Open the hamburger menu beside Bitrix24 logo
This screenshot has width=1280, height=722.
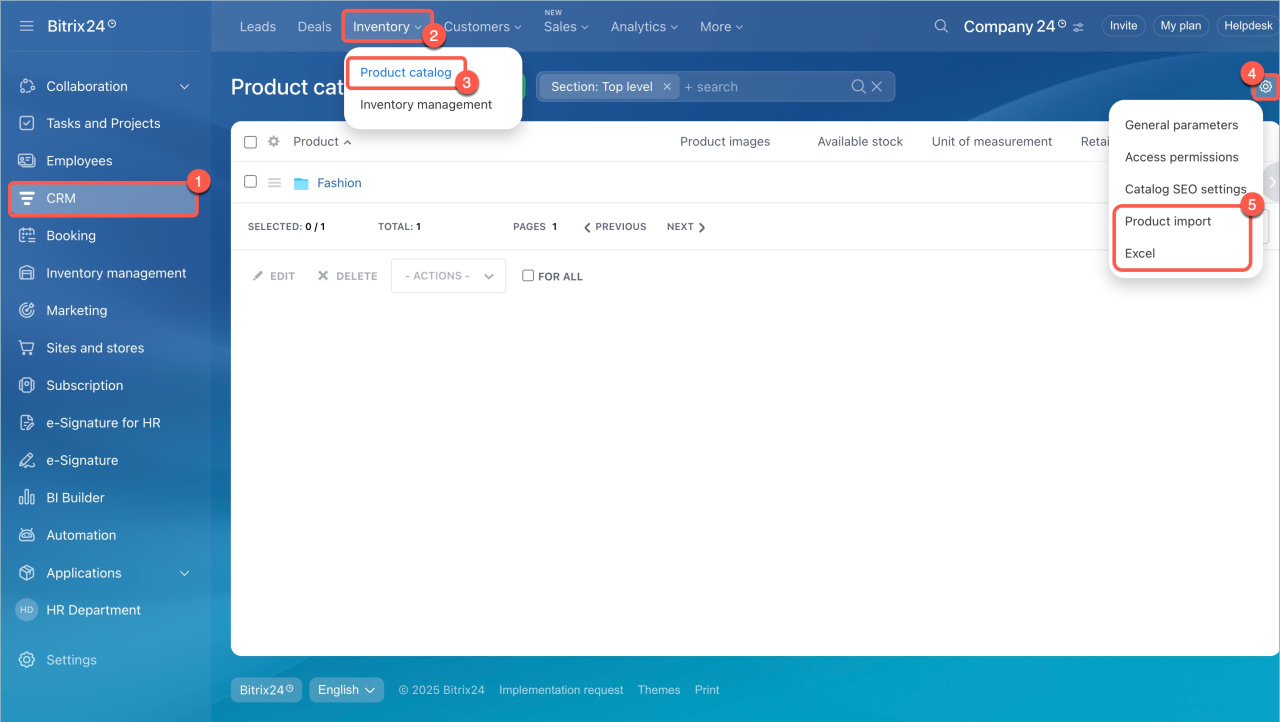[x=27, y=26]
